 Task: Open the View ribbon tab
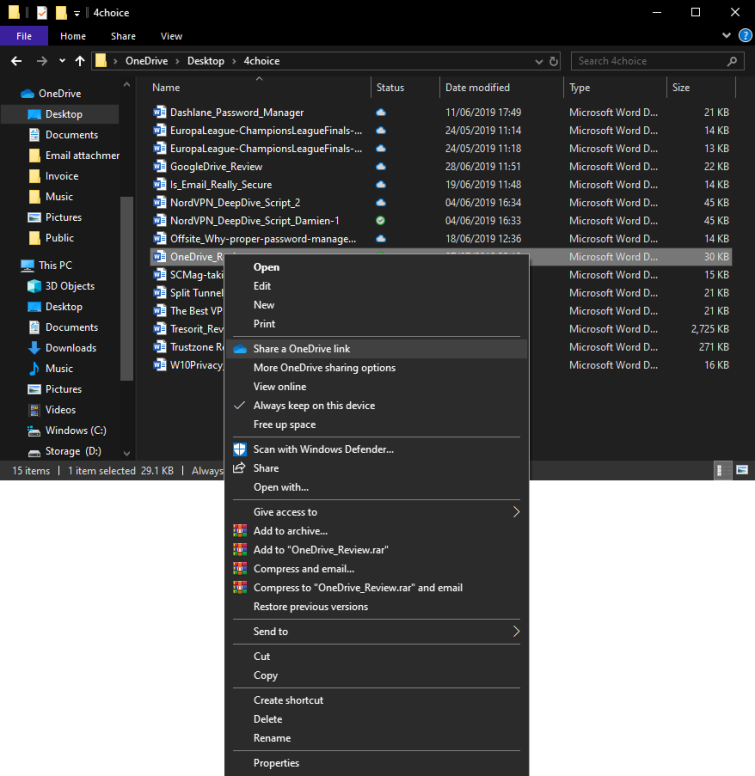(x=171, y=36)
